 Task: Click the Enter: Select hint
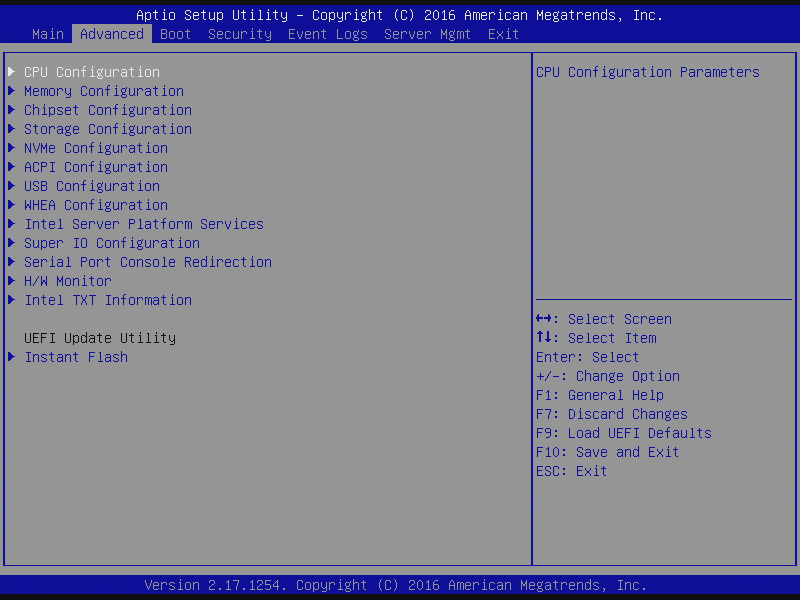(x=587, y=357)
